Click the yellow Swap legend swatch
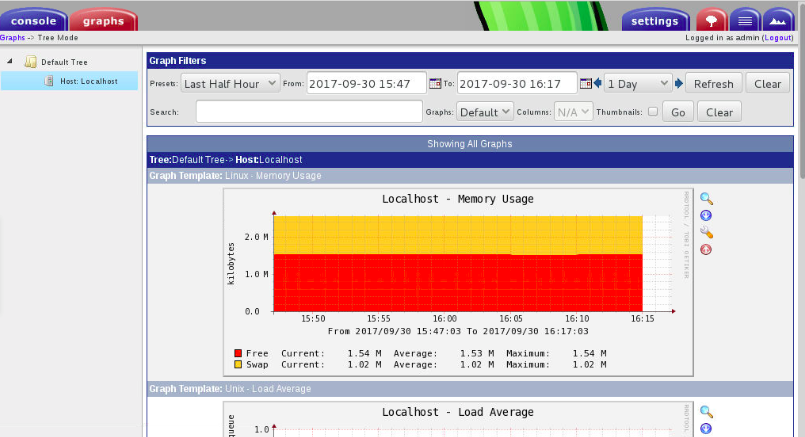Image resolution: width=805 pixels, height=437 pixels. [x=238, y=364]
